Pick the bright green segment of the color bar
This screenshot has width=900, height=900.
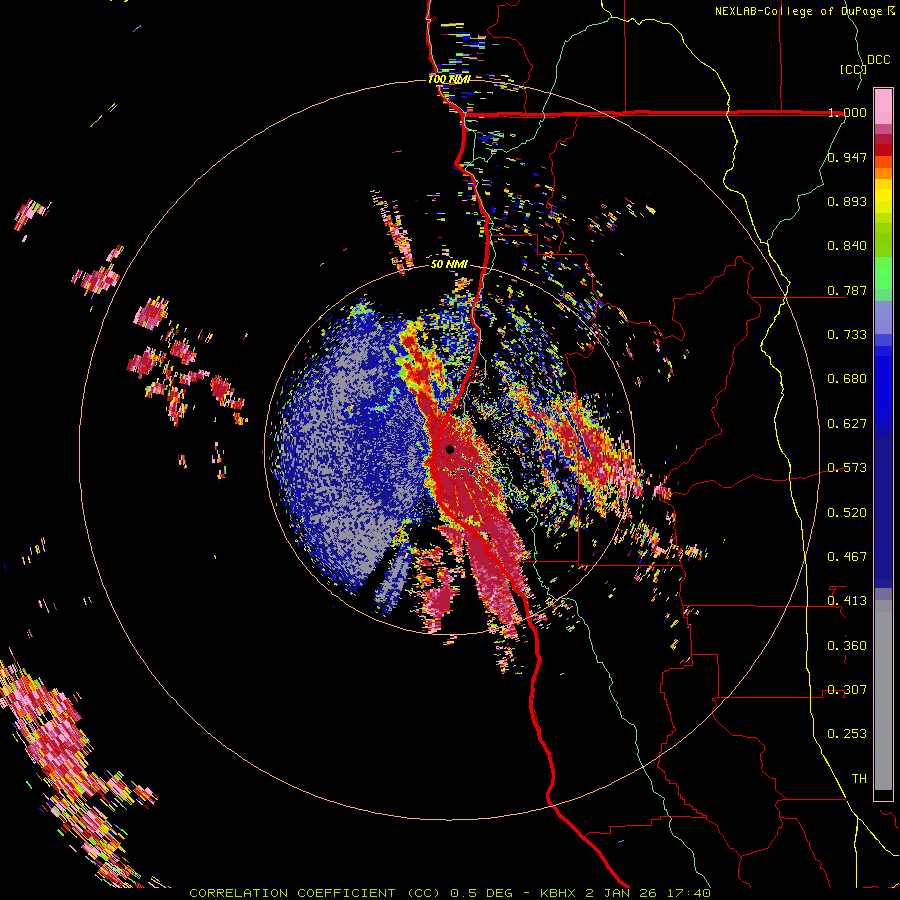[x=883, y=272]
